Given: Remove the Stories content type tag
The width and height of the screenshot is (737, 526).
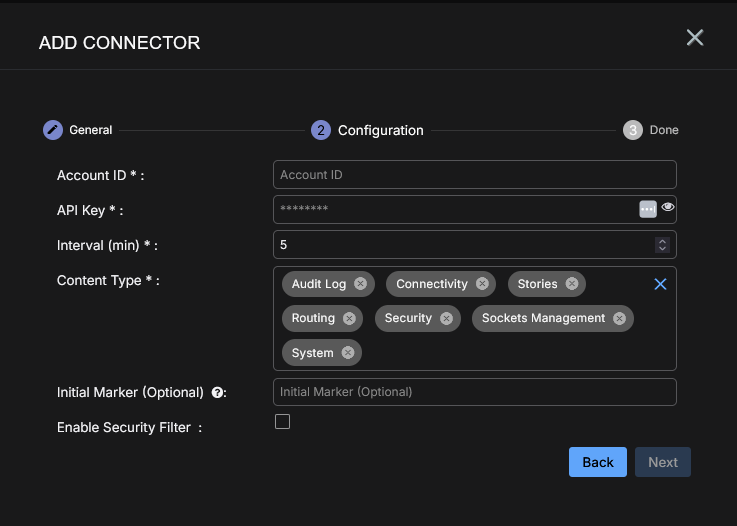Looking at the screenshot, I should 572,284.
